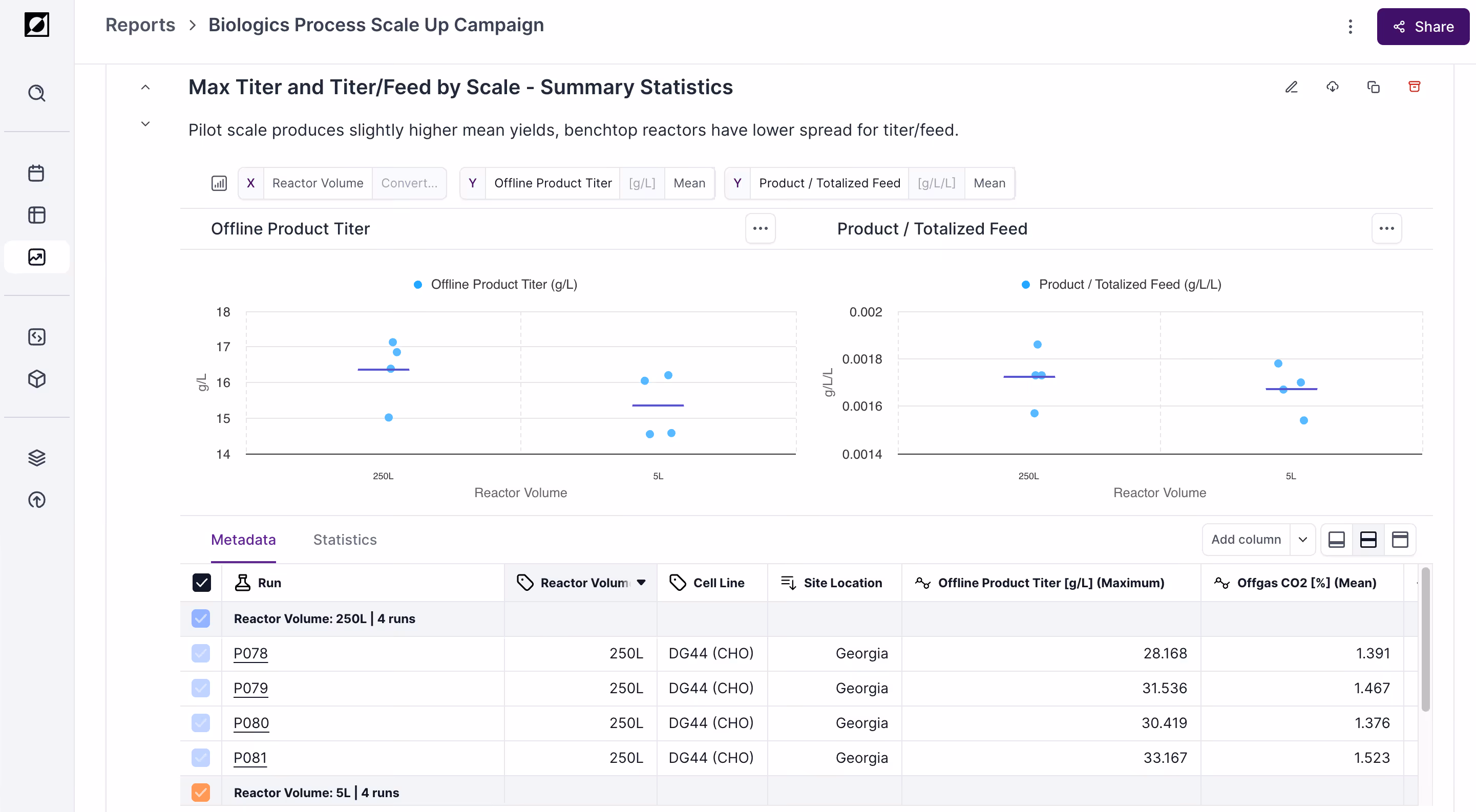Open the Offline Product Titer chart options menu
1476x812 pixels.
(760, 228)
